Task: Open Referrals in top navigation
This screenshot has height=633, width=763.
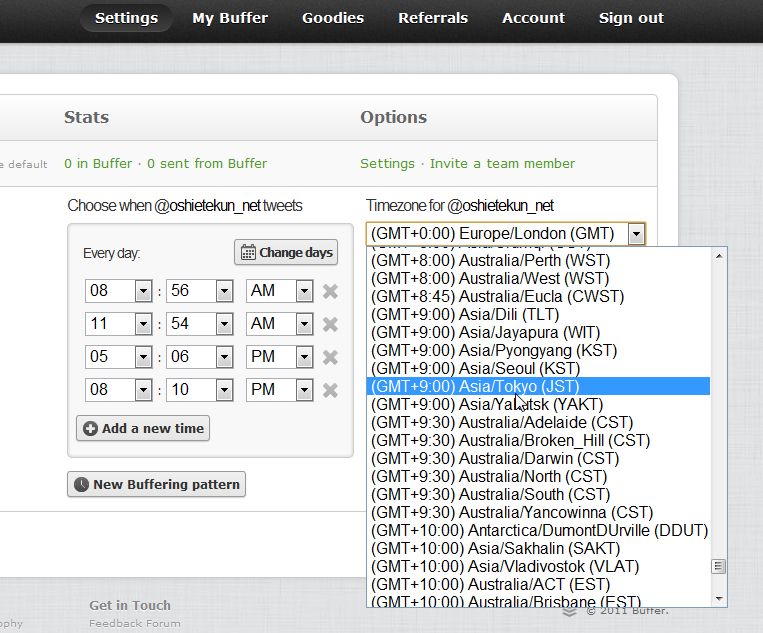Action: (433, 18)
